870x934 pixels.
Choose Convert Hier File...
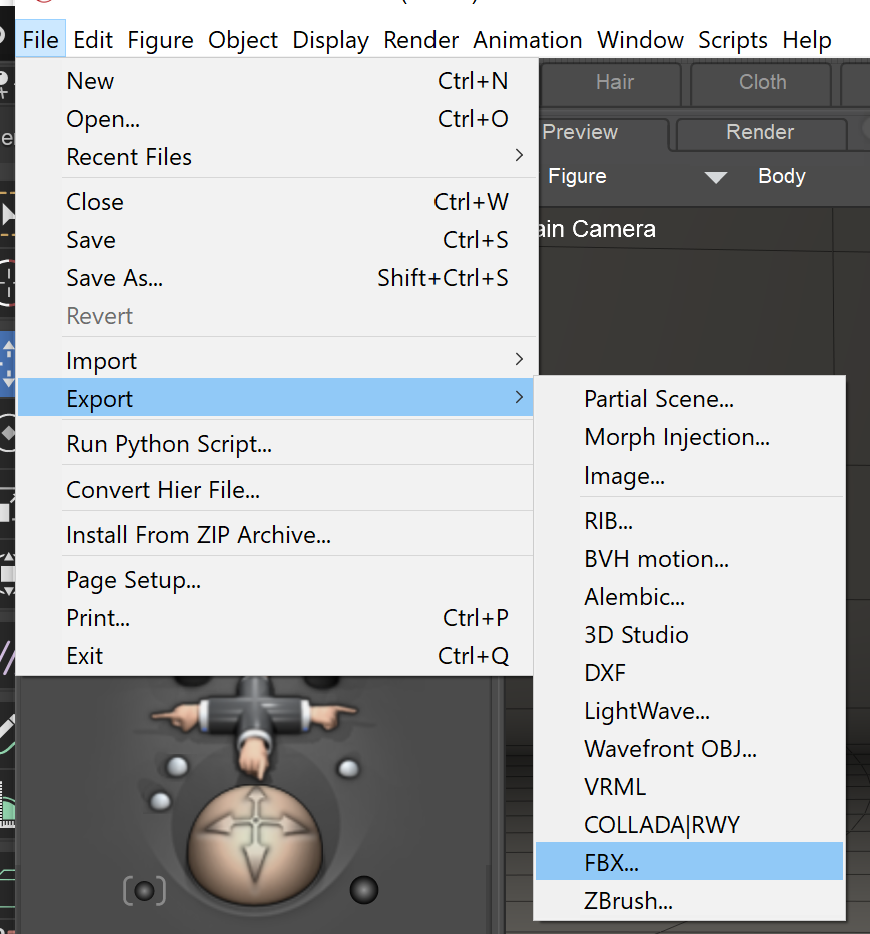click(277, 490)
